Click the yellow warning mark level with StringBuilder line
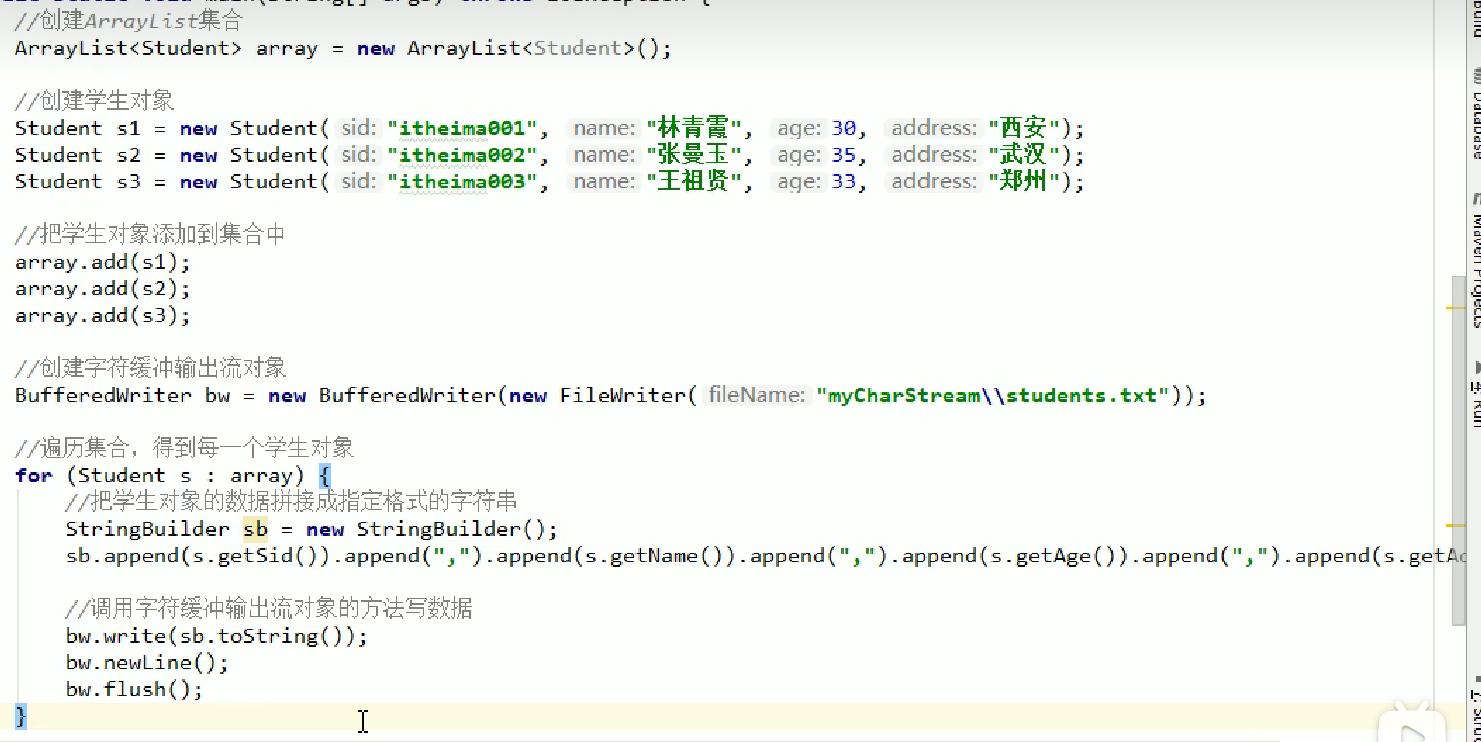This screenshot has height=742, width=1481. coord(1456,524)
